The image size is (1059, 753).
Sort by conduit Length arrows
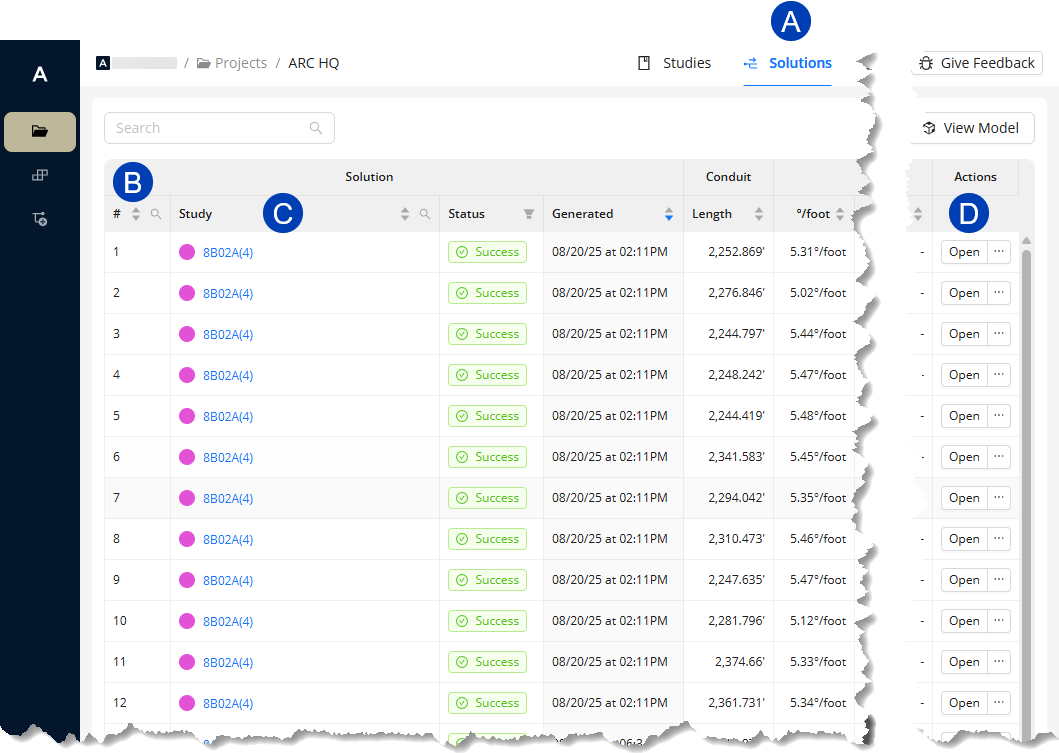pos(758,214)
